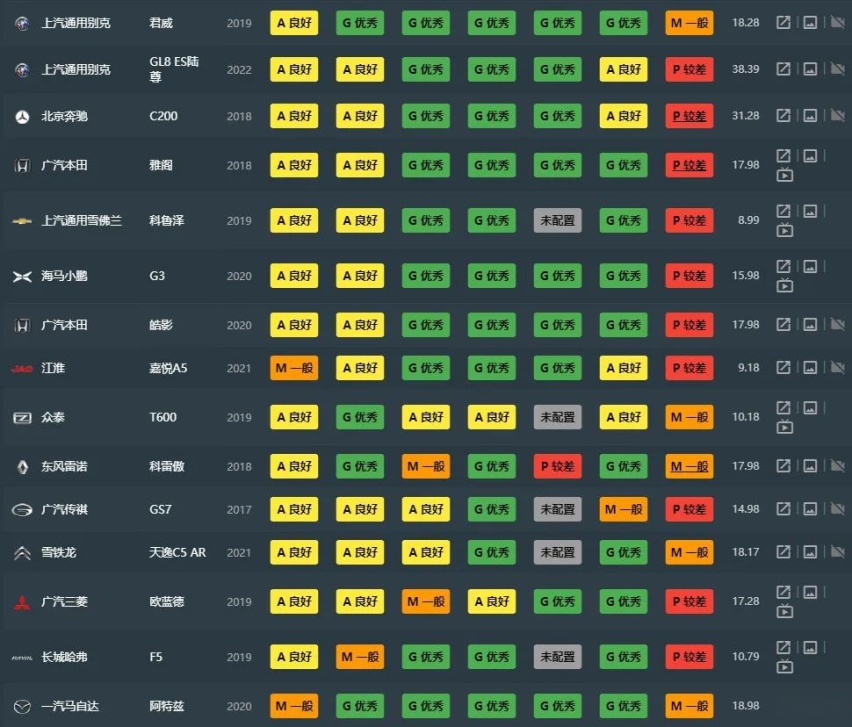Click the Mitsubishi logo beside 广汽三菱

click(x=22, y=602)
